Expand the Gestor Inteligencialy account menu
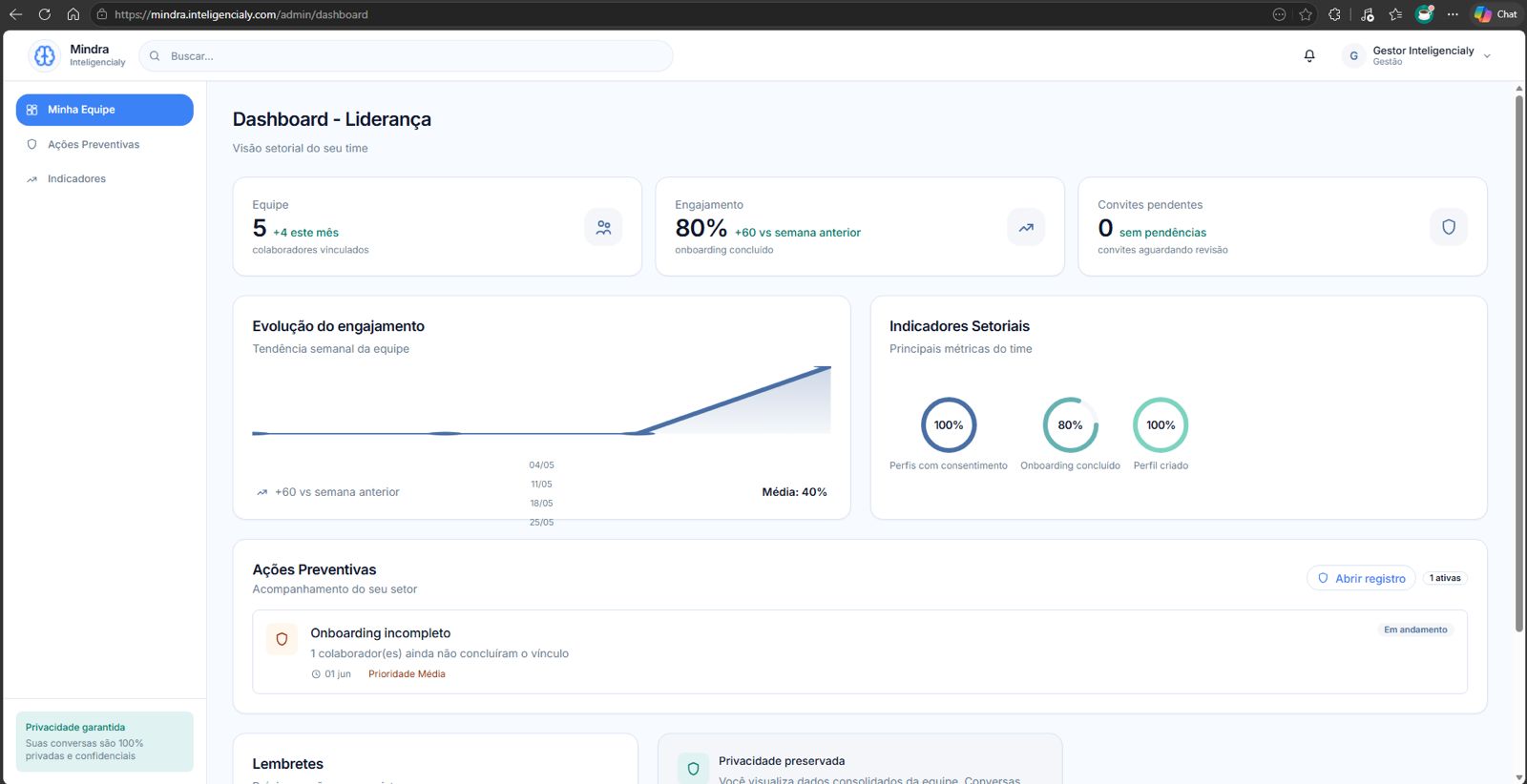This screenshot has height=784, width=1527. [1487, 56]
